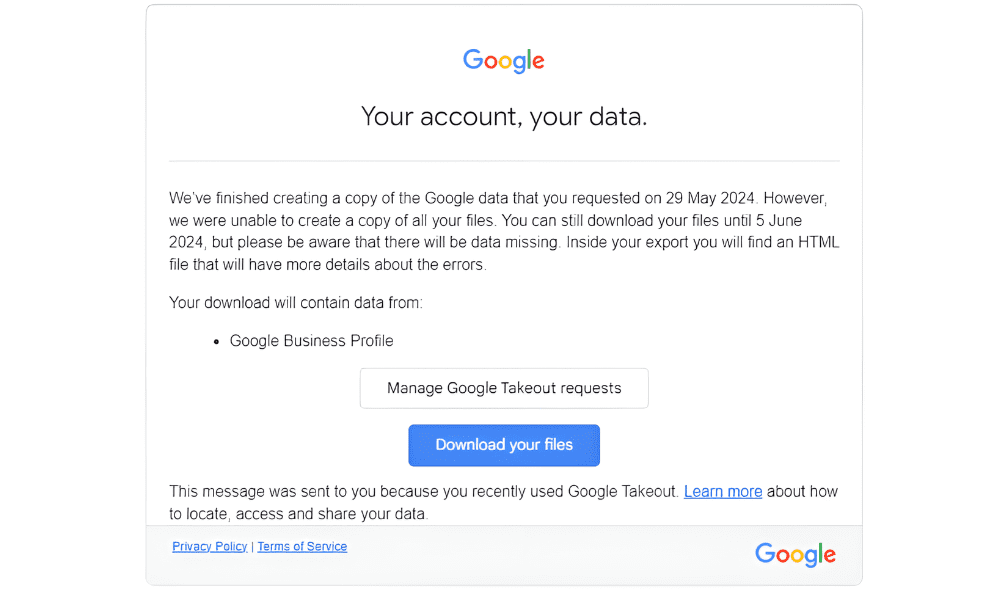Viewport: 1004px width, 591px height.
Task: Click the bullet point beside Google Business Profile
Action: pos(215,340)
